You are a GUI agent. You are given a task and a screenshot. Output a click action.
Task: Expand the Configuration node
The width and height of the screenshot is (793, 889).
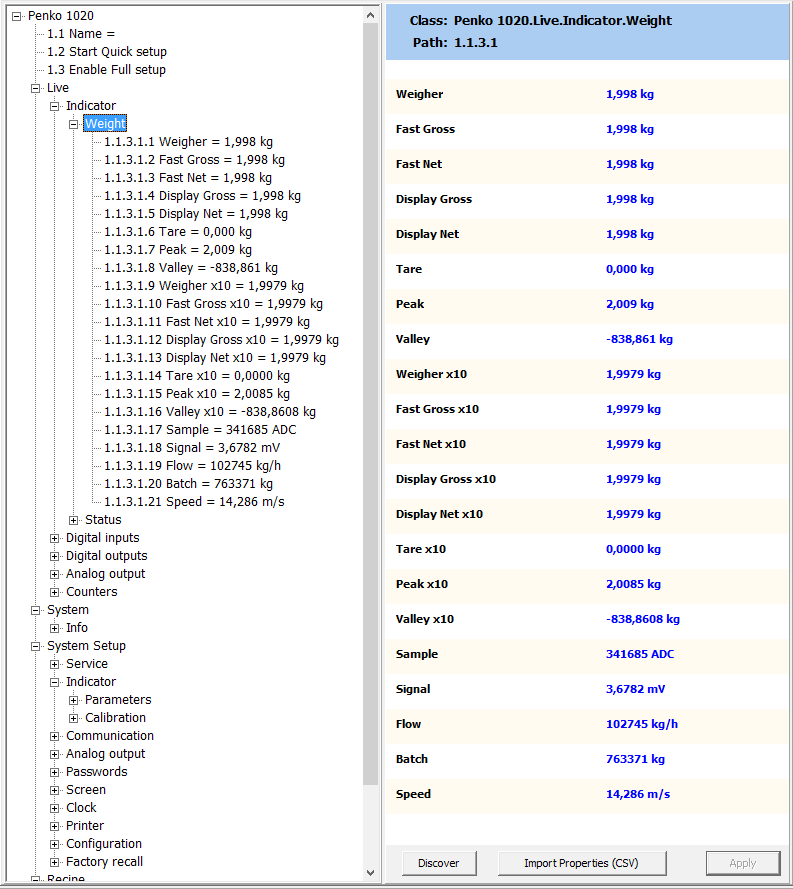click(54, 845)
